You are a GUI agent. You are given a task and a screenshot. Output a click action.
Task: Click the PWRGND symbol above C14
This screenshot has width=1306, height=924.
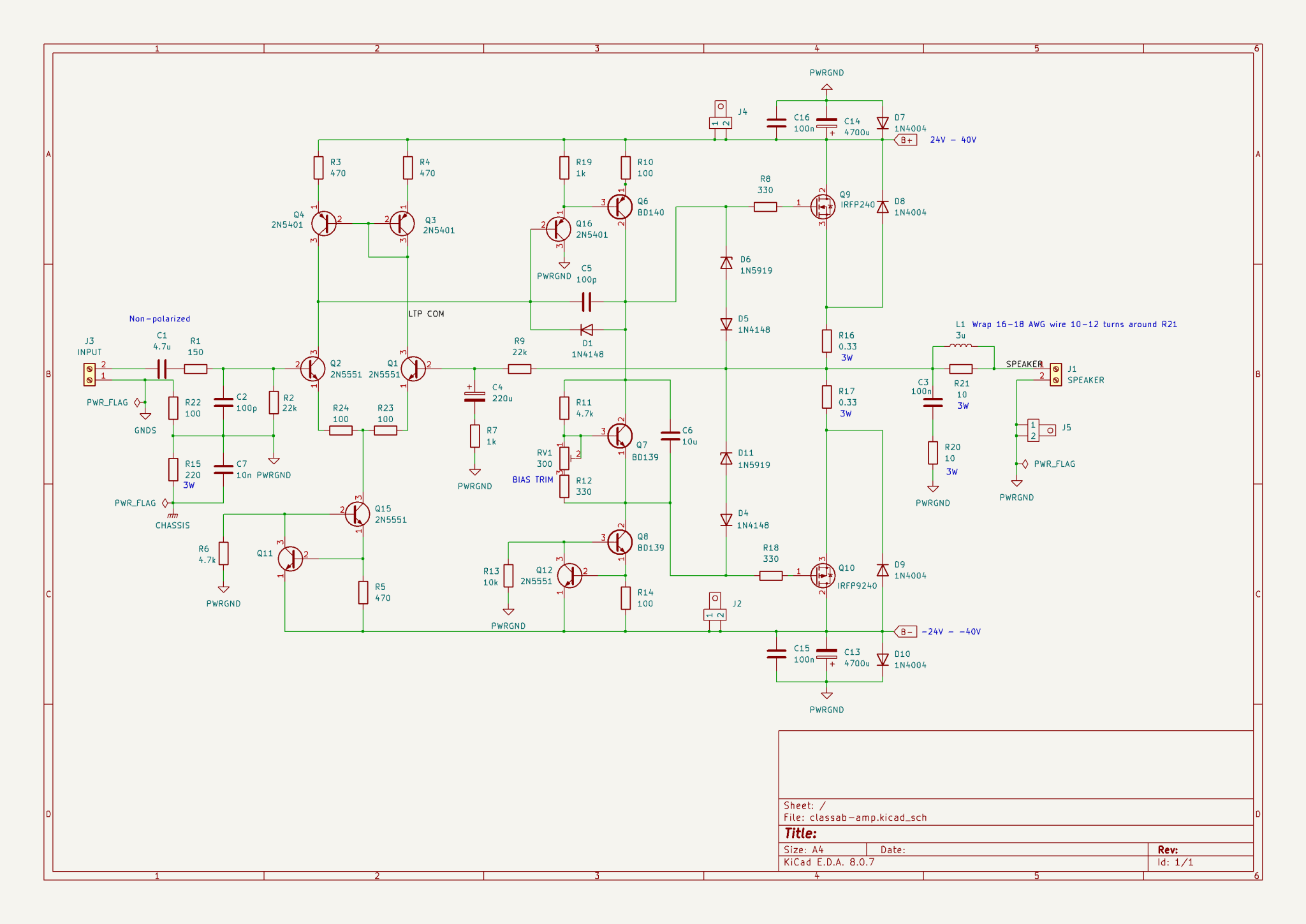[x=826, y=87]
